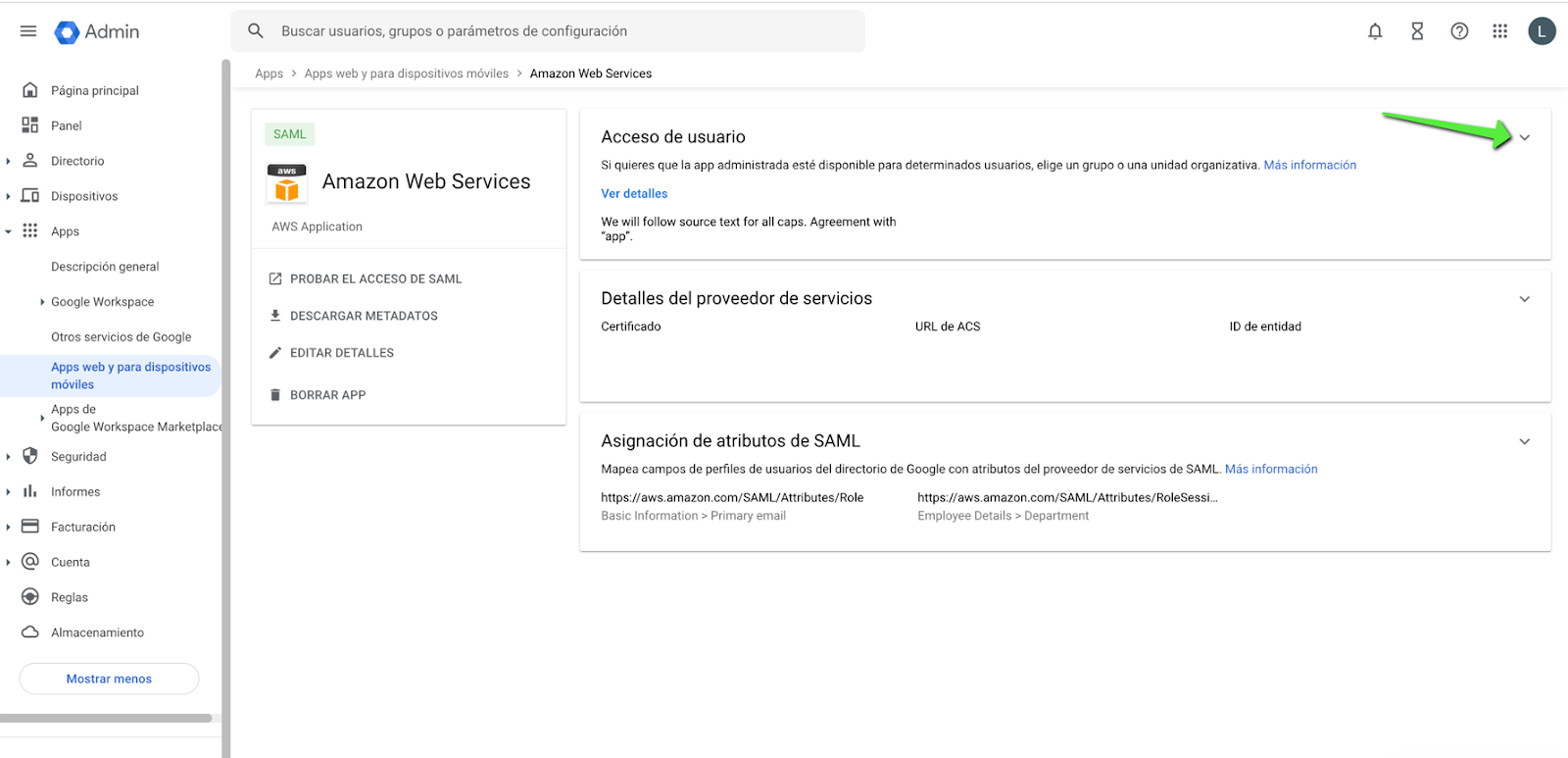The height and width of the screenshot is (758, 1568).
Task: Open the Almacenamiento menu item
Action: pyautogui.click(x=97, y=632)
